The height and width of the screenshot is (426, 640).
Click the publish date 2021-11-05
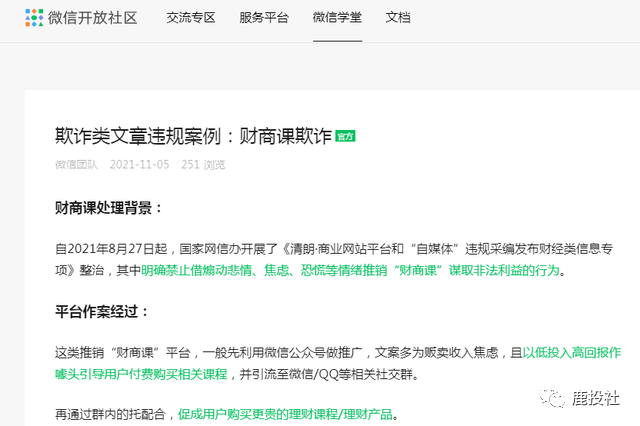(x=139, y=164)
